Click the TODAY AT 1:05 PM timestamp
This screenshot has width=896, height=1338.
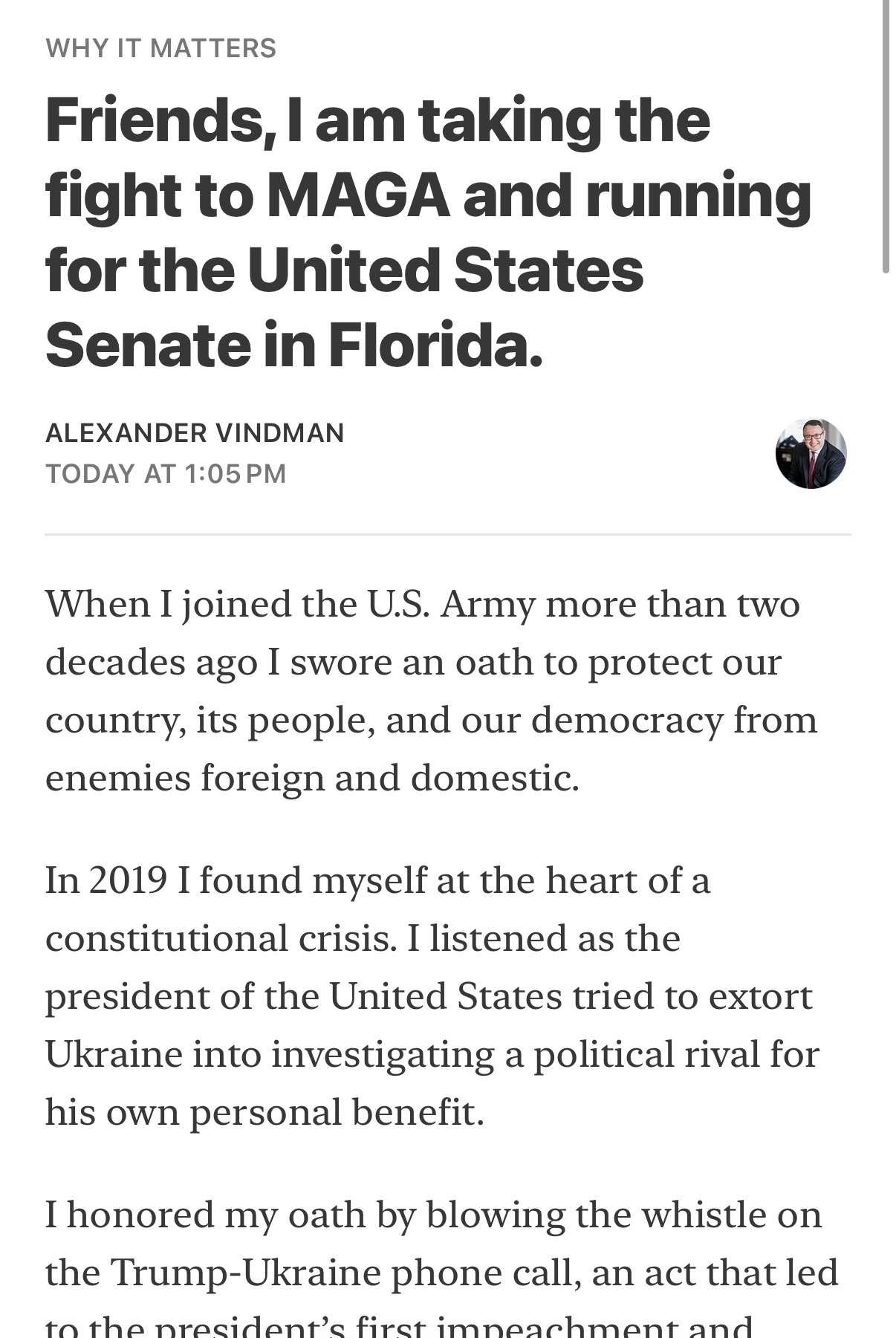166,473
